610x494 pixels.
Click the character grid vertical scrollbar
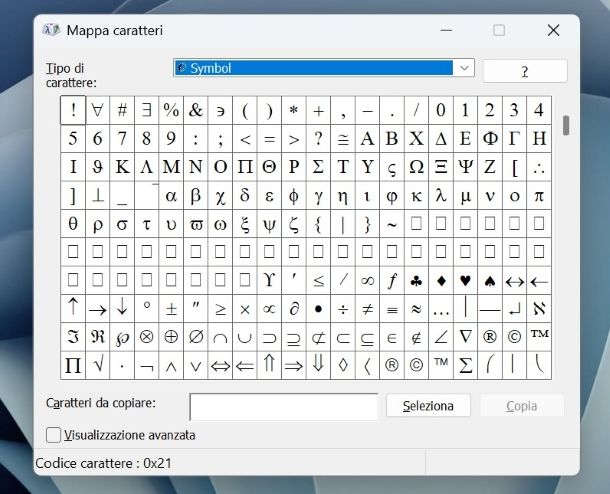pyautogui.click(x=566, y=125)
